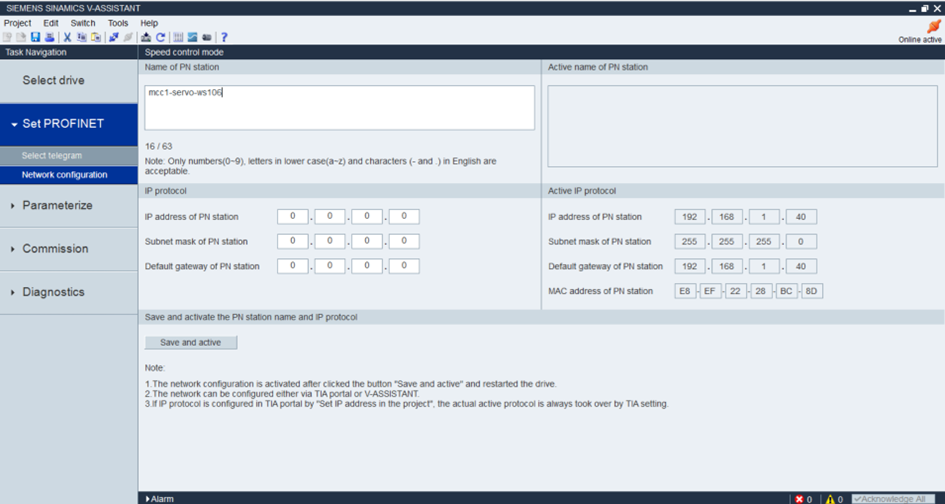Open the Switch menu

(x=83, y=23)
